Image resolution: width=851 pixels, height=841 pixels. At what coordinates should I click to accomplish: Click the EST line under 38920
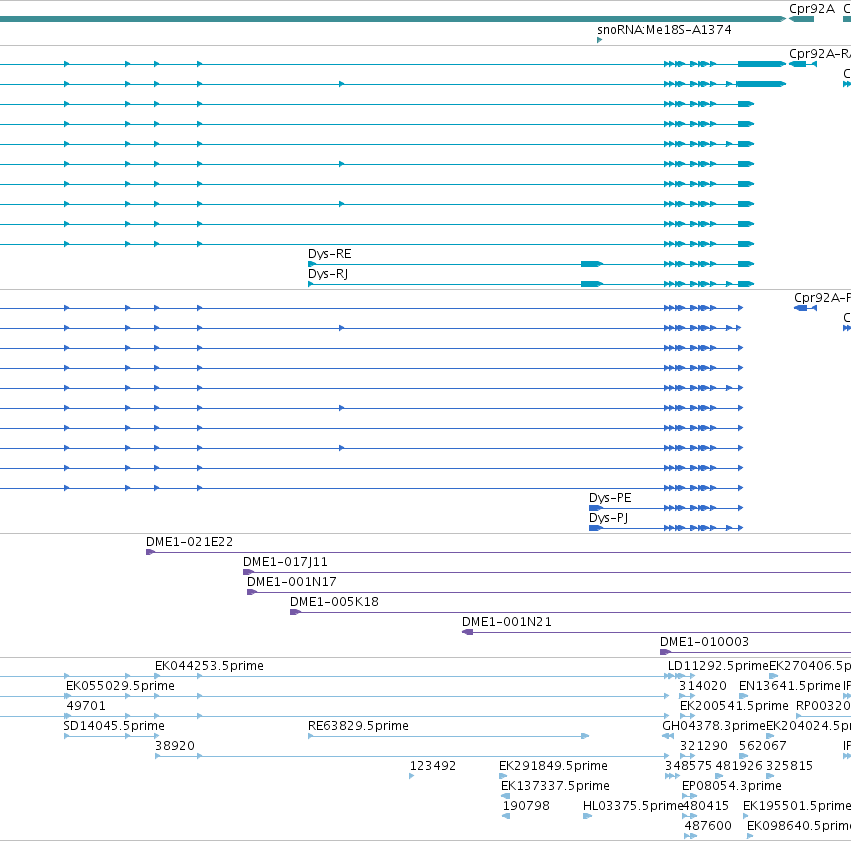click(412, 756)
